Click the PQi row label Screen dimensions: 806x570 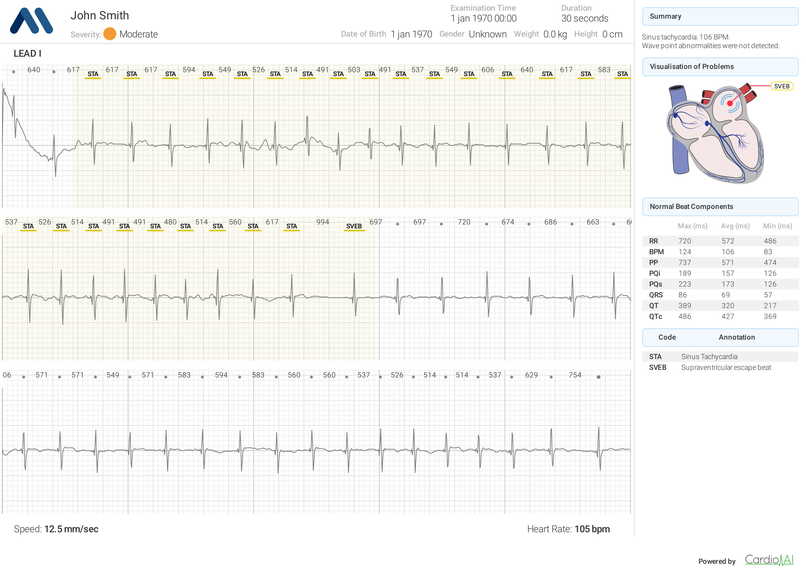(x=654, y=273)
